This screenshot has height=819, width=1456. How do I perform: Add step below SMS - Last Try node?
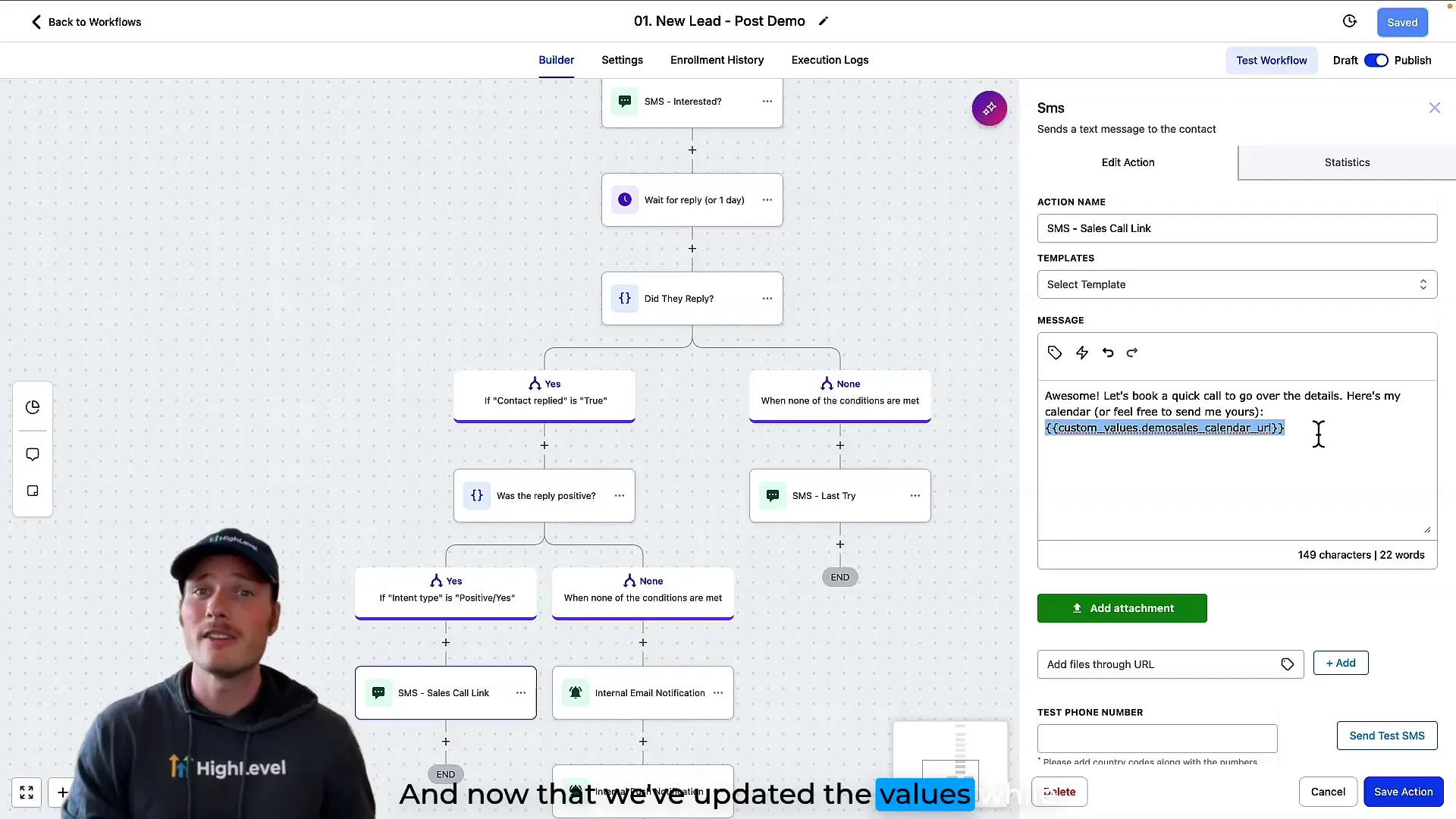coord(840,544)
